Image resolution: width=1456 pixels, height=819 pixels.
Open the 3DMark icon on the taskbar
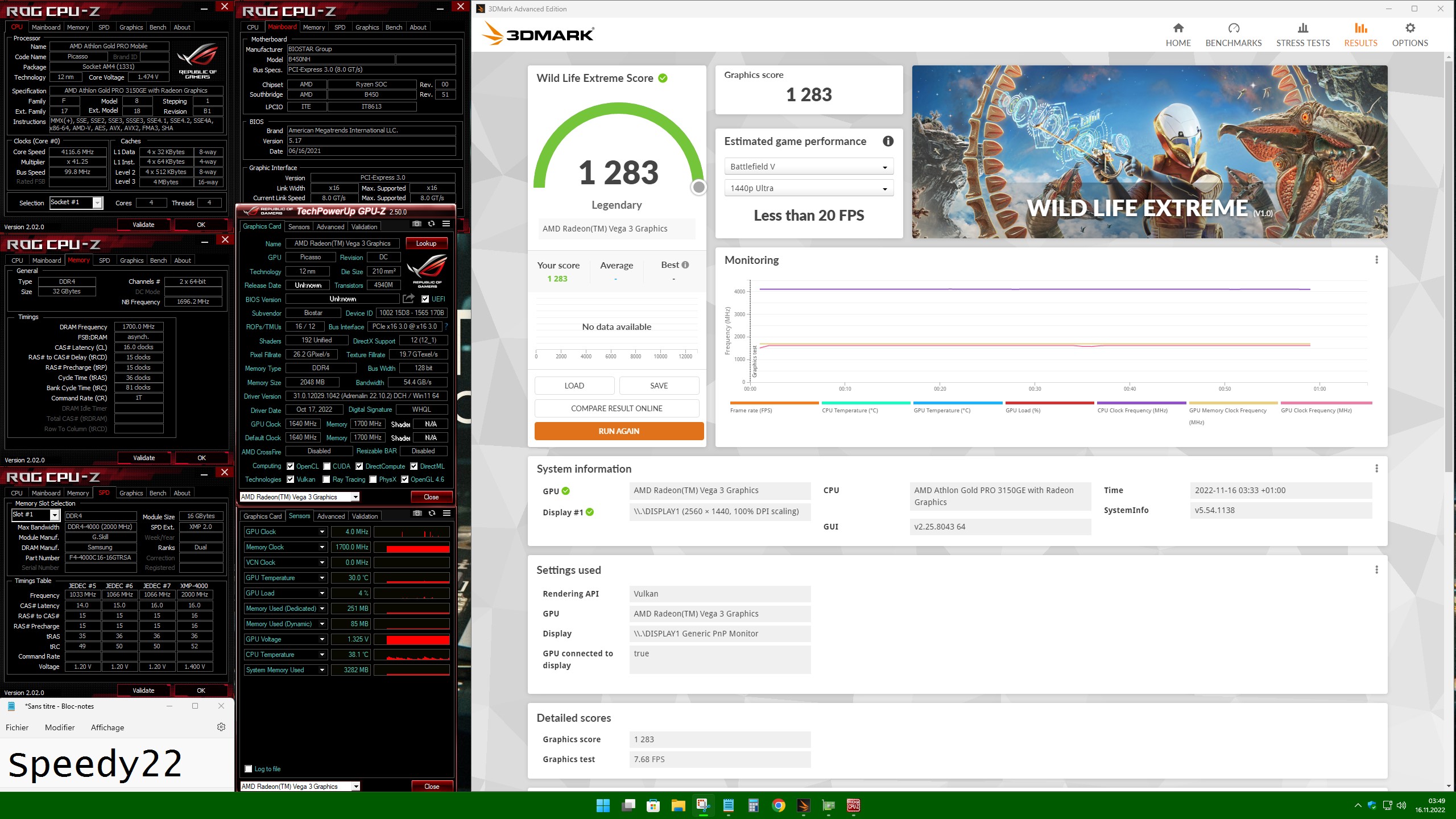[x=804, y=805]
